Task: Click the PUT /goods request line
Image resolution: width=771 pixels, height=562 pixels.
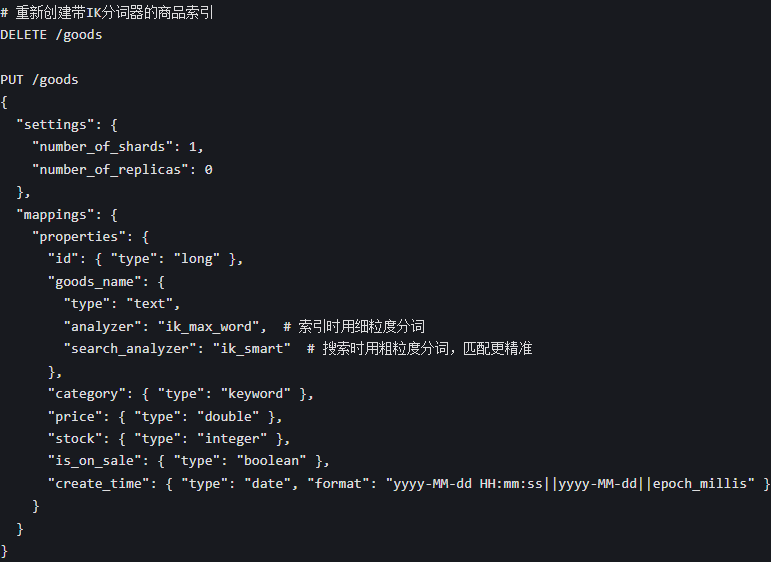Action: click(x=39, y=80)
